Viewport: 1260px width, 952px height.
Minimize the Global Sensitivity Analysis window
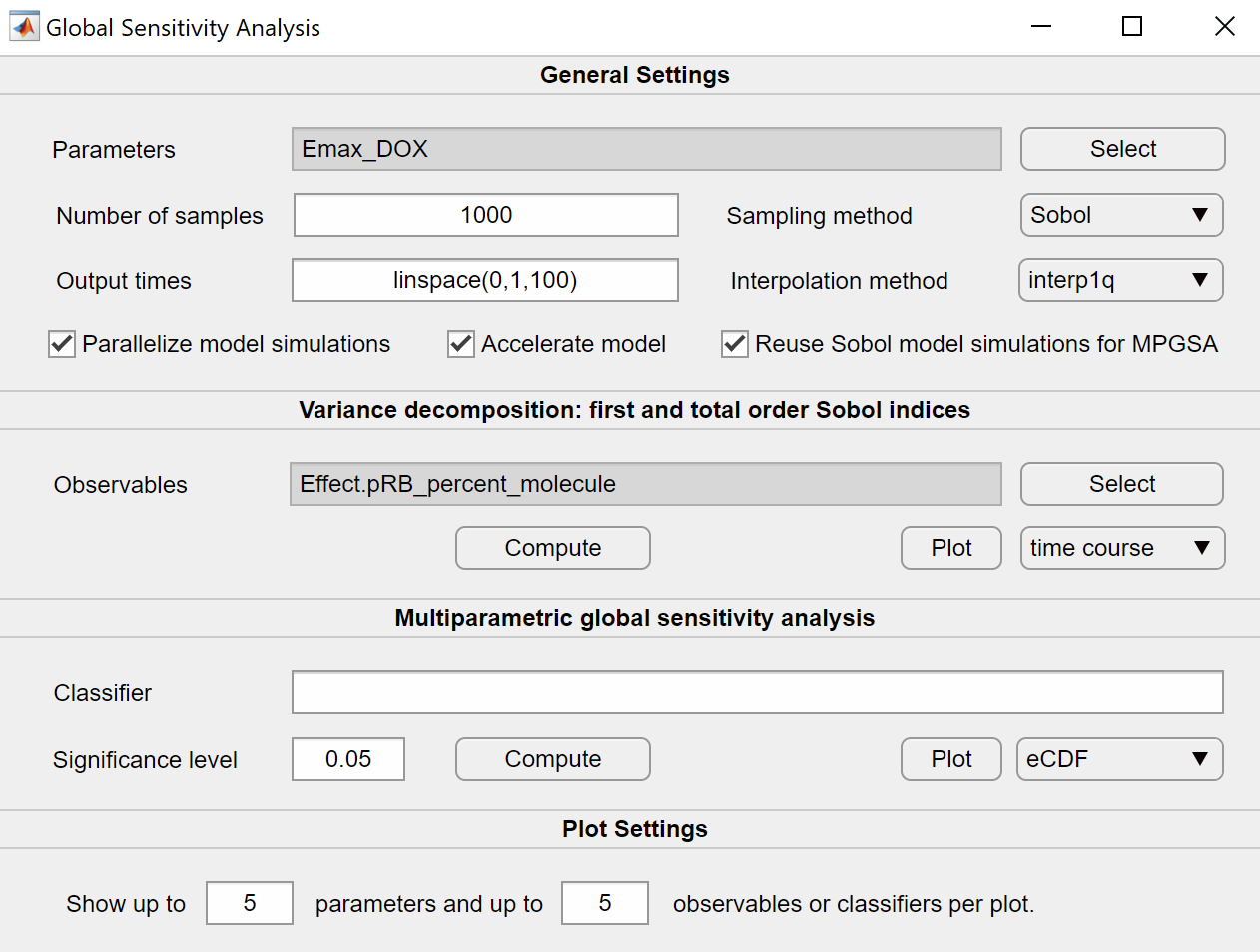pos(1041,27)
